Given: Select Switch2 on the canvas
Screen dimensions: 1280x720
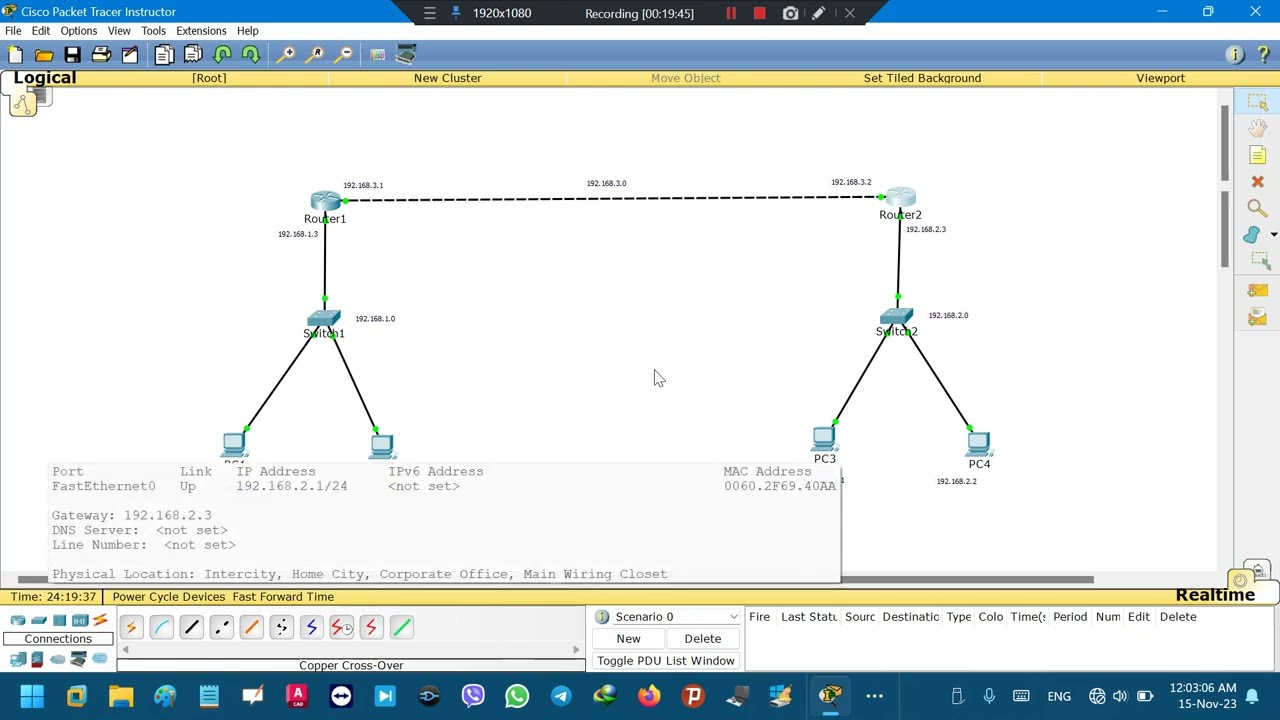Looking at the screenshot, I should click(896, 317).
